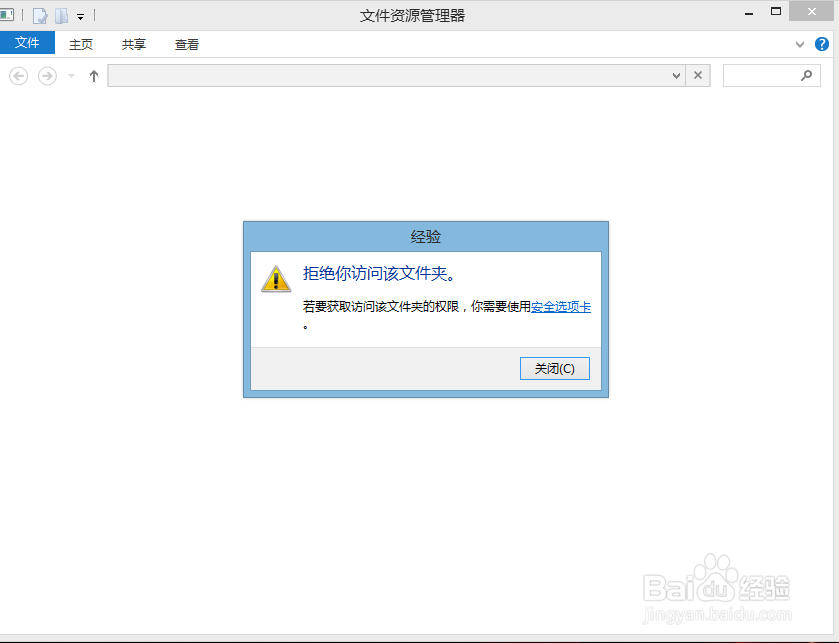Viewport: 839px width, 643px height.
Task: Click the 关闭(C) button in the dialog
Action: pos(554,368)
